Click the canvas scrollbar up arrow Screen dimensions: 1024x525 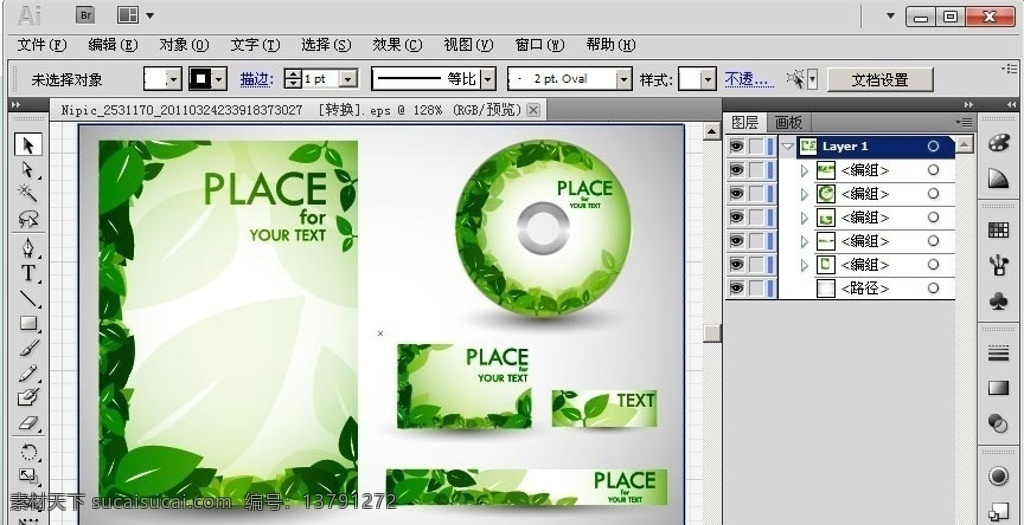[711, 131]
